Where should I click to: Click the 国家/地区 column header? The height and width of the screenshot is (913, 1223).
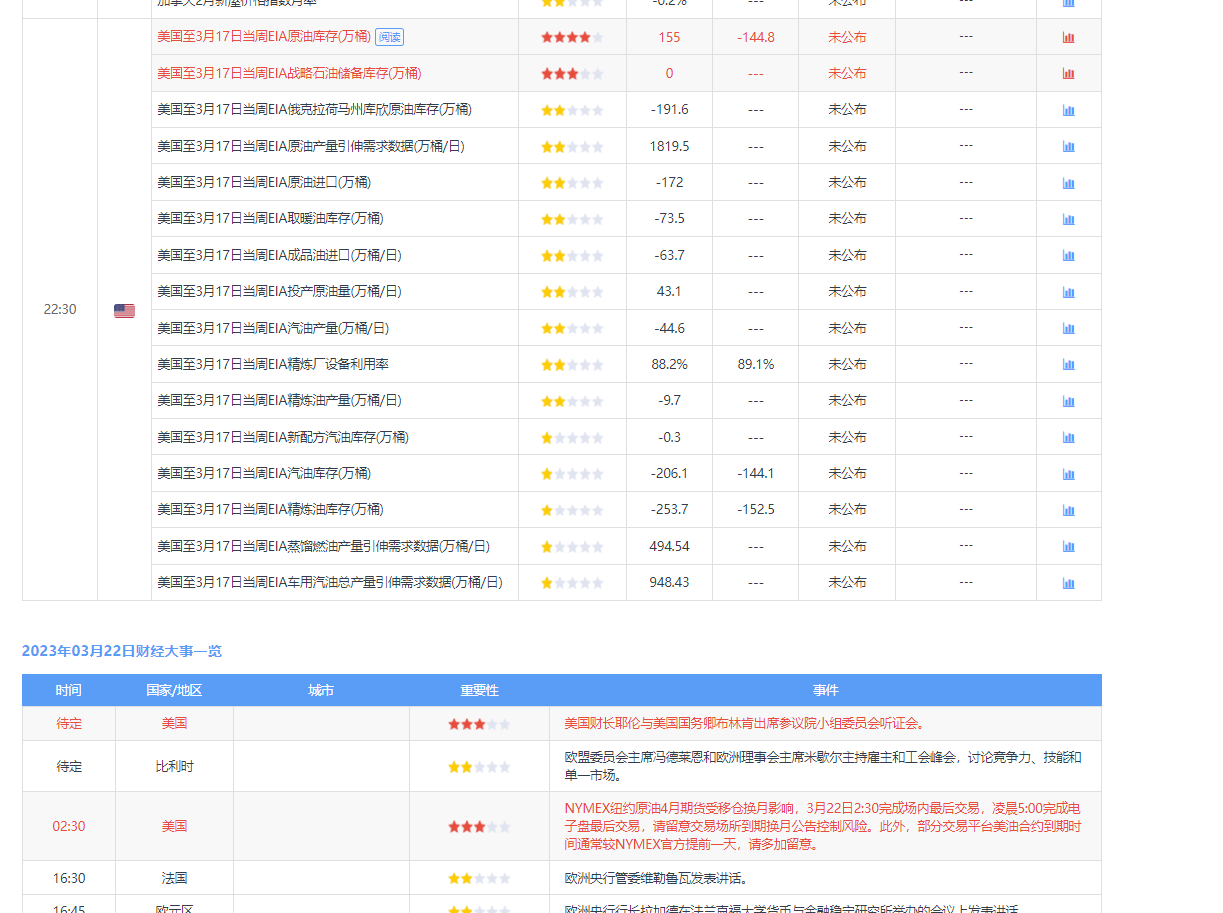coord(174,690)
